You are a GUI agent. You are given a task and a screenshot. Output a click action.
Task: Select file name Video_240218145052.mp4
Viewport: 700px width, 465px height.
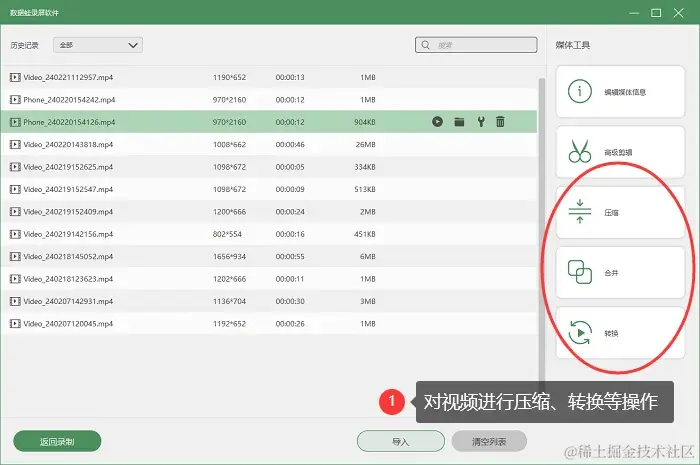coord(68,257)
